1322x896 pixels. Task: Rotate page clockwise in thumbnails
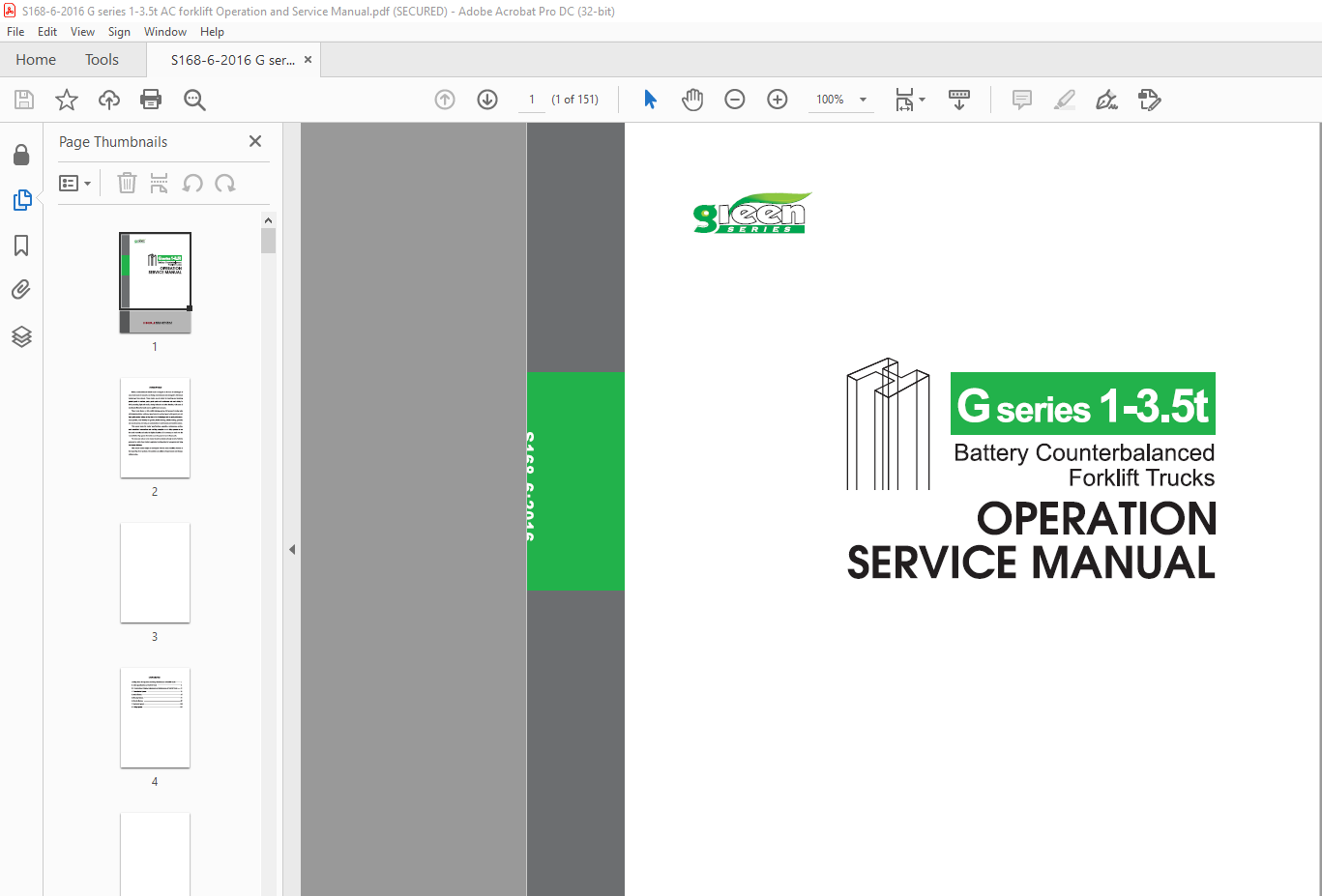pos(225,183)
